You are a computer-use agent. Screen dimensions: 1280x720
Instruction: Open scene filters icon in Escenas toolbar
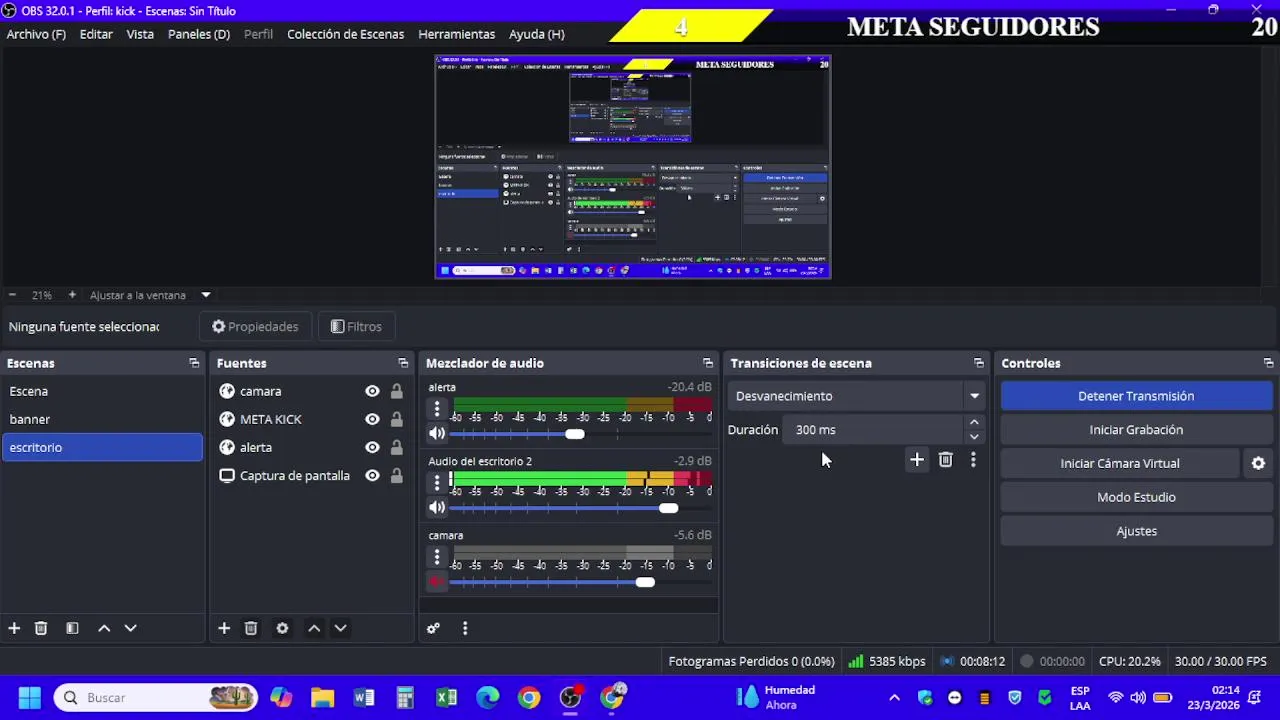(x=72, y=628)
